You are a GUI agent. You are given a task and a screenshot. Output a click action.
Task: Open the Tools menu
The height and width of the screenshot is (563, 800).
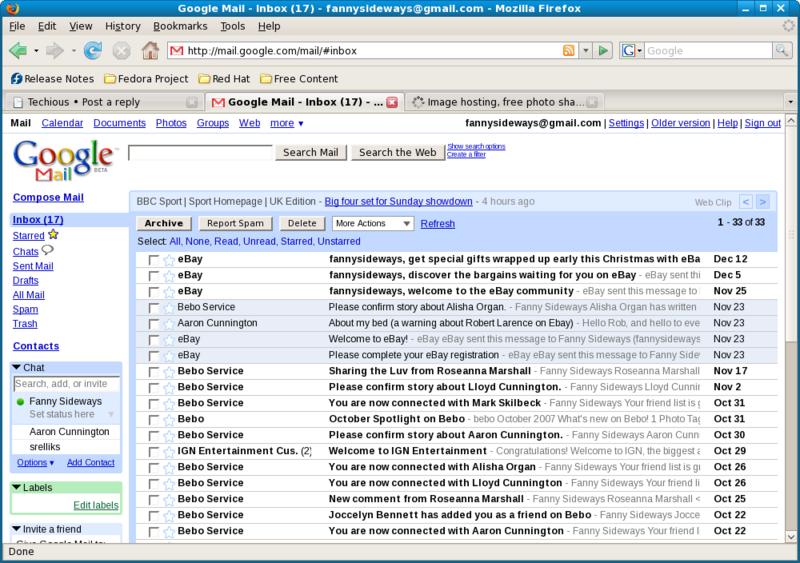pyautogui.click(x=233, y=26)
